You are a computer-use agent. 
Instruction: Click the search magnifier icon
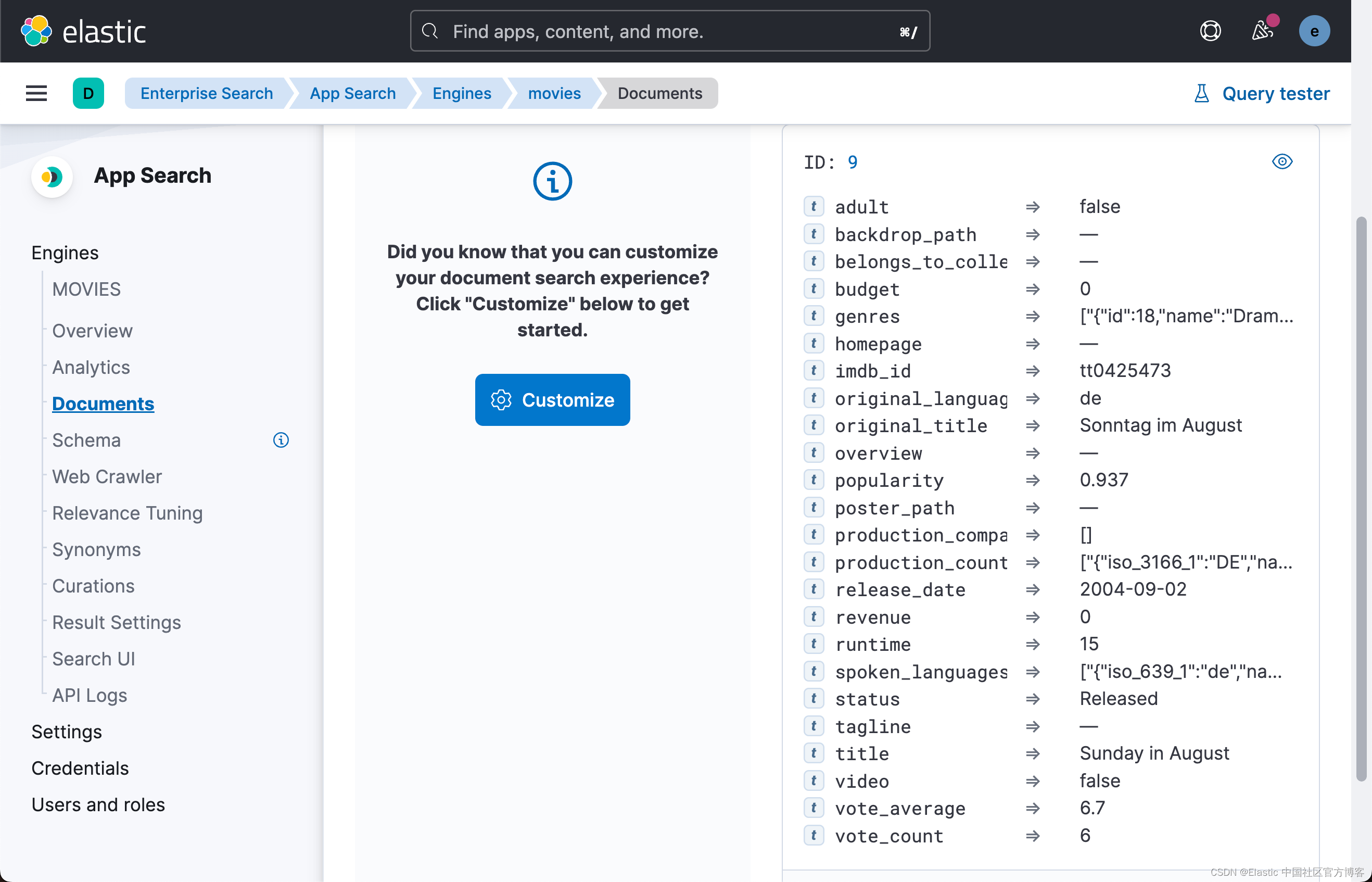tap(430, 31)
